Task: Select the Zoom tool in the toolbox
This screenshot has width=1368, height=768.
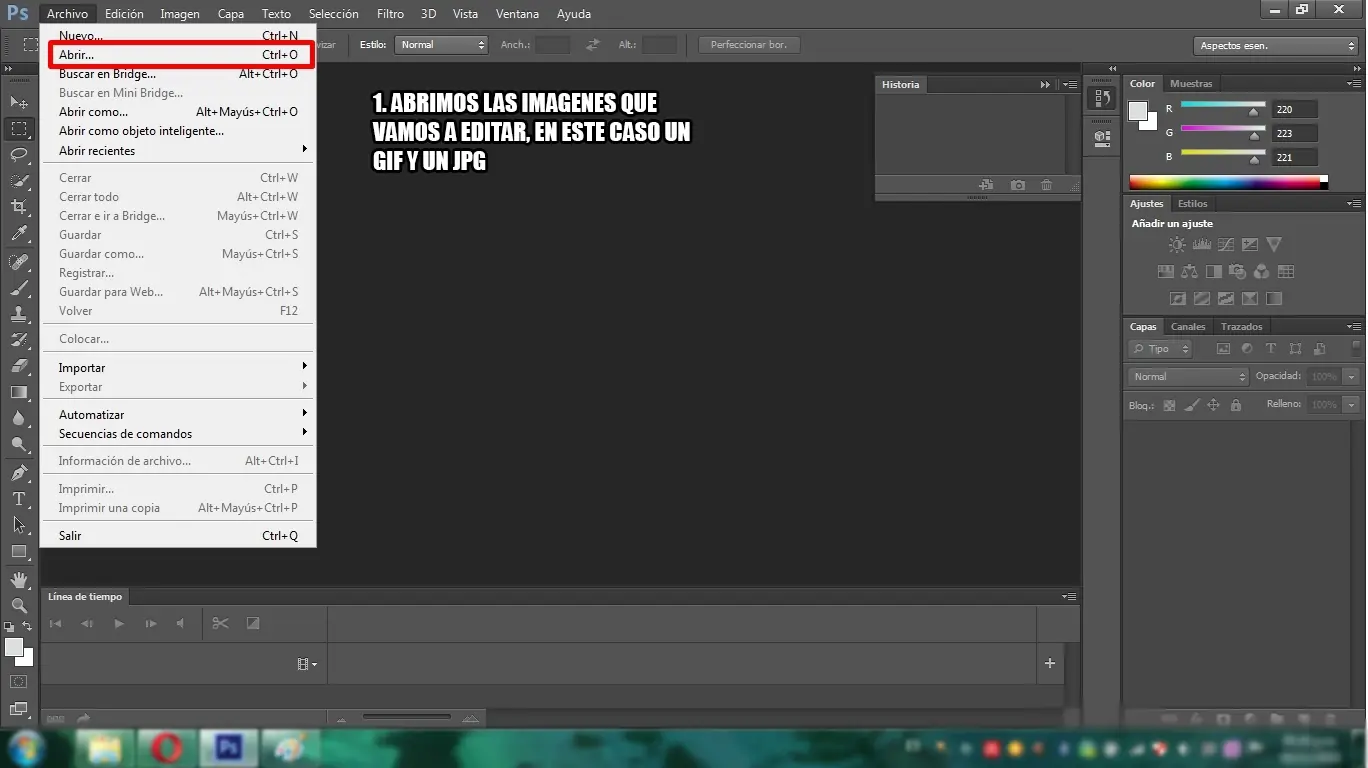Action: (x=19, y=605)
